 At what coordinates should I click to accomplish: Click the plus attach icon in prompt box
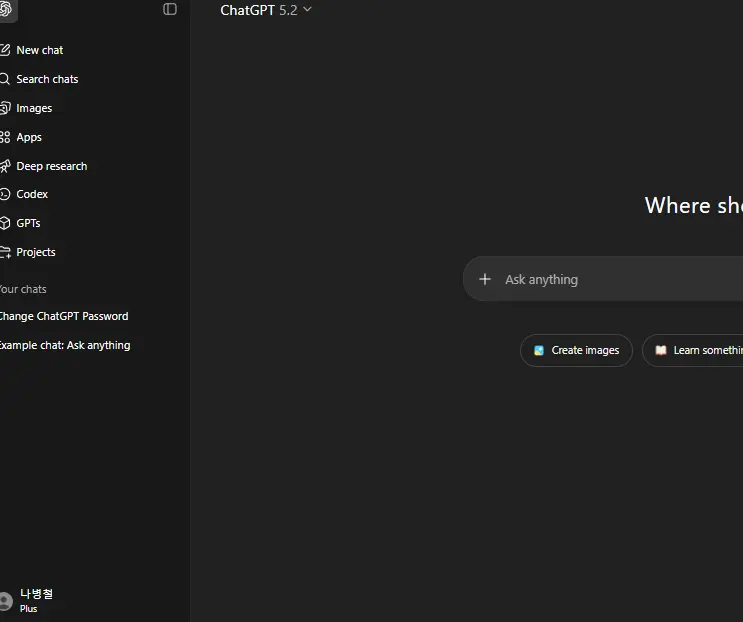pos(485,279)
